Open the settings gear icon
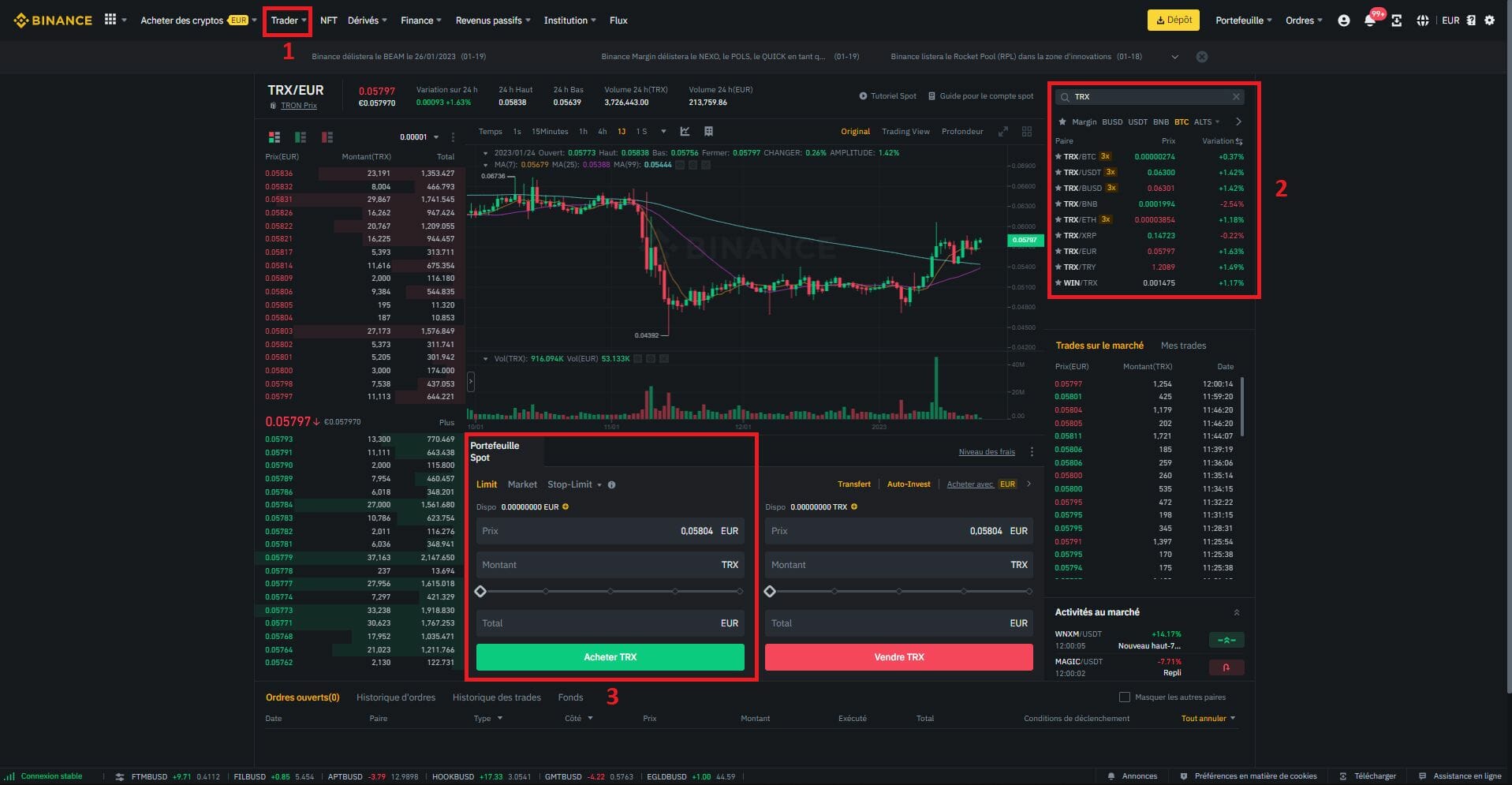The height and width of the screenshot is (785, 1512). [1490, 21]
